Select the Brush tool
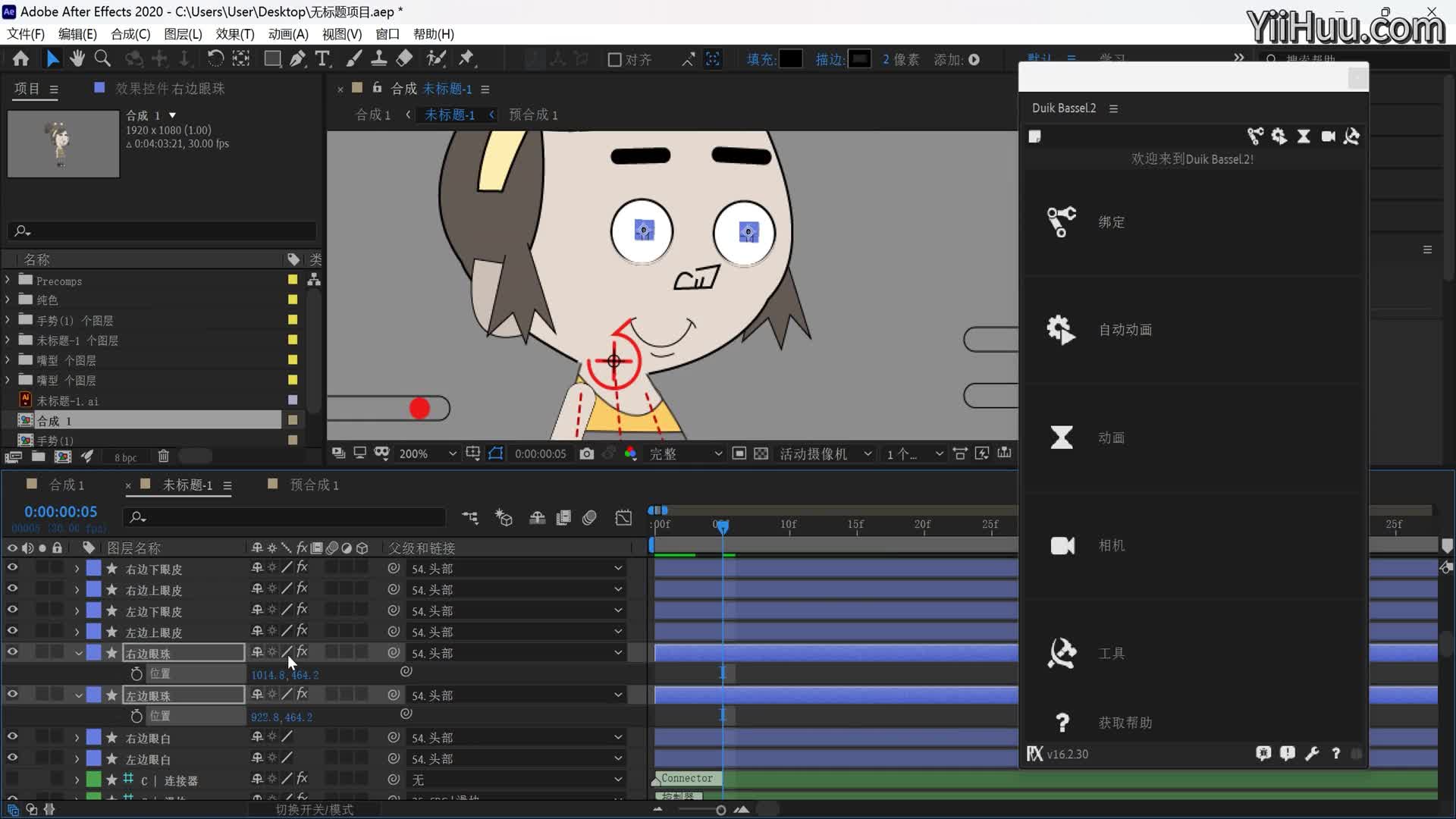 (353, 59)
